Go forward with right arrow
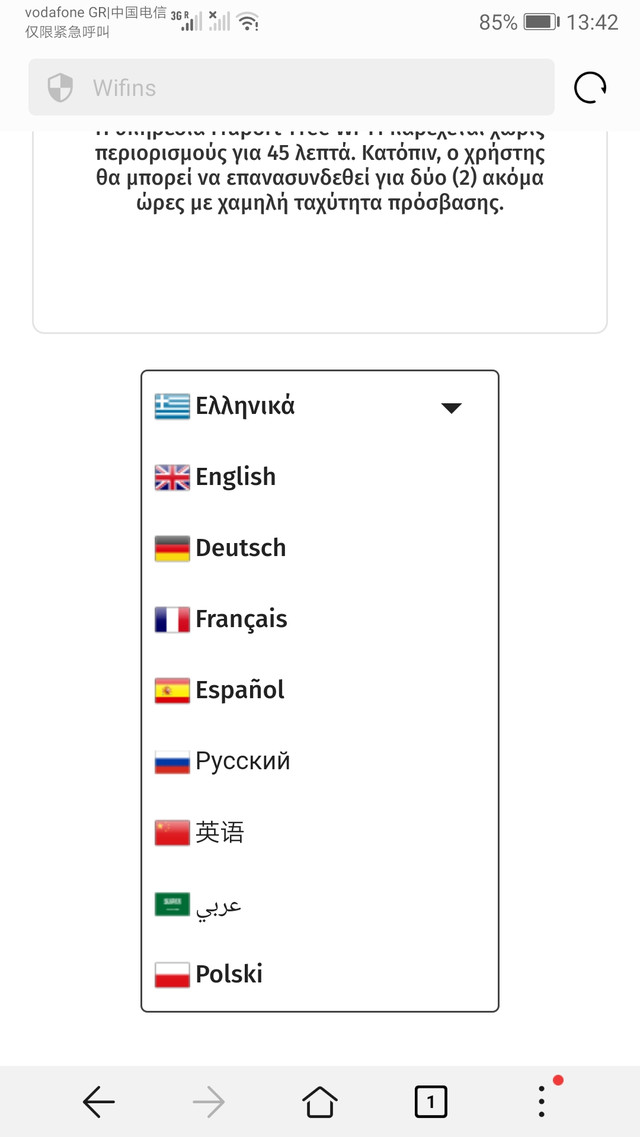 [x=209, y=1102]
